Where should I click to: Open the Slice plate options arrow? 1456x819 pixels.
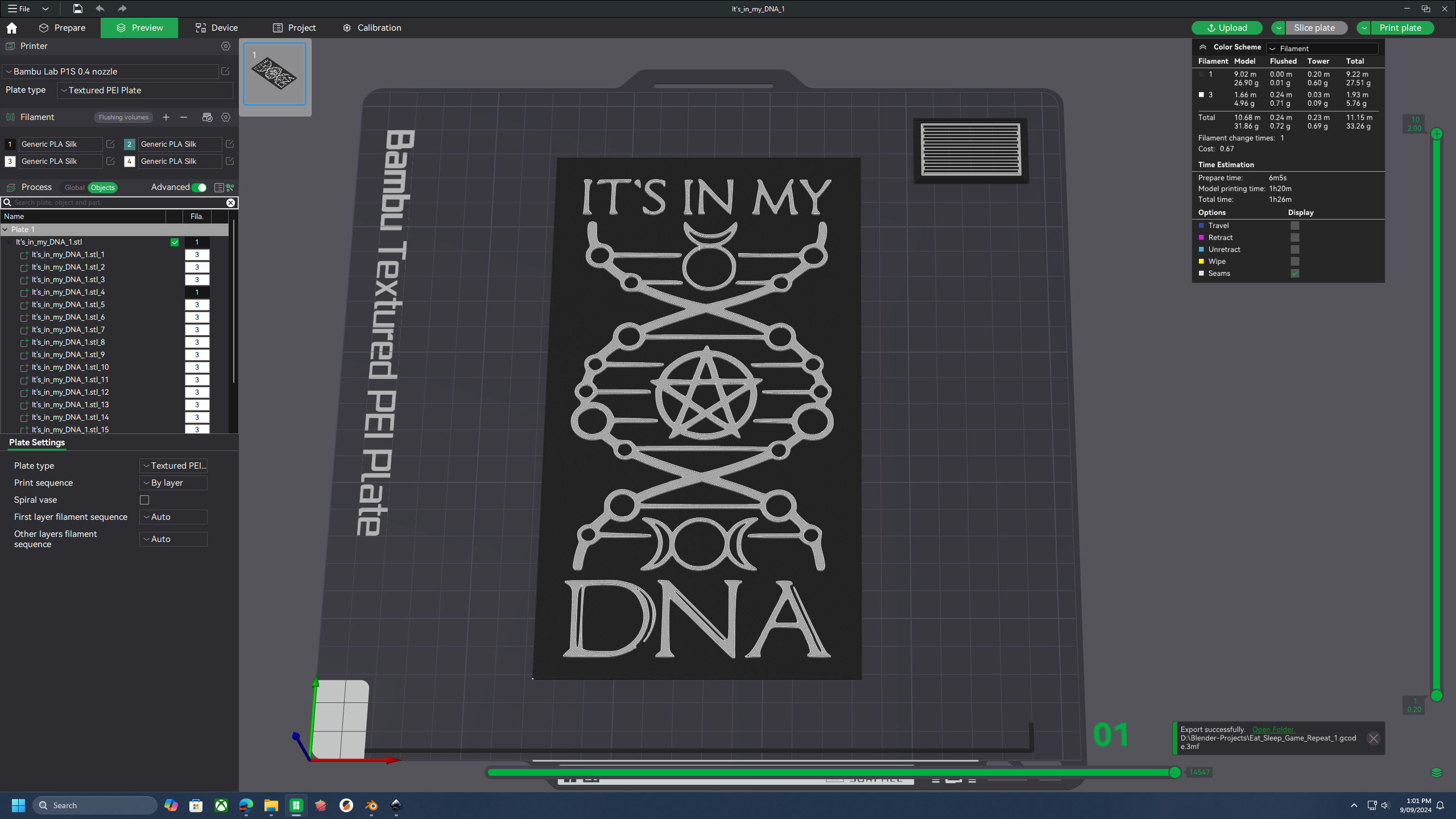[x=1279, y=28]
